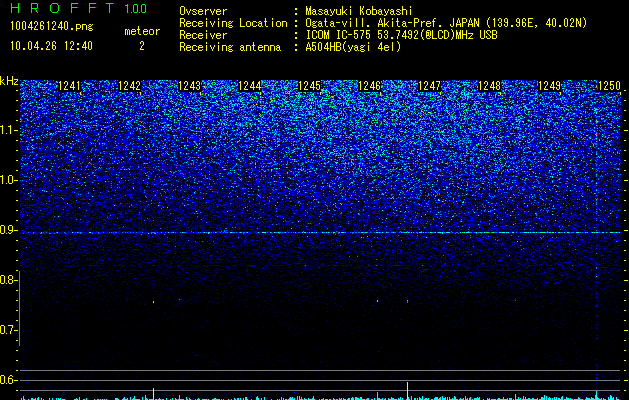The height and width of the screenshot is (400, 629).
Task: Click the meteor count value 2
Action: pyautogui.click(x=142, y=46)
